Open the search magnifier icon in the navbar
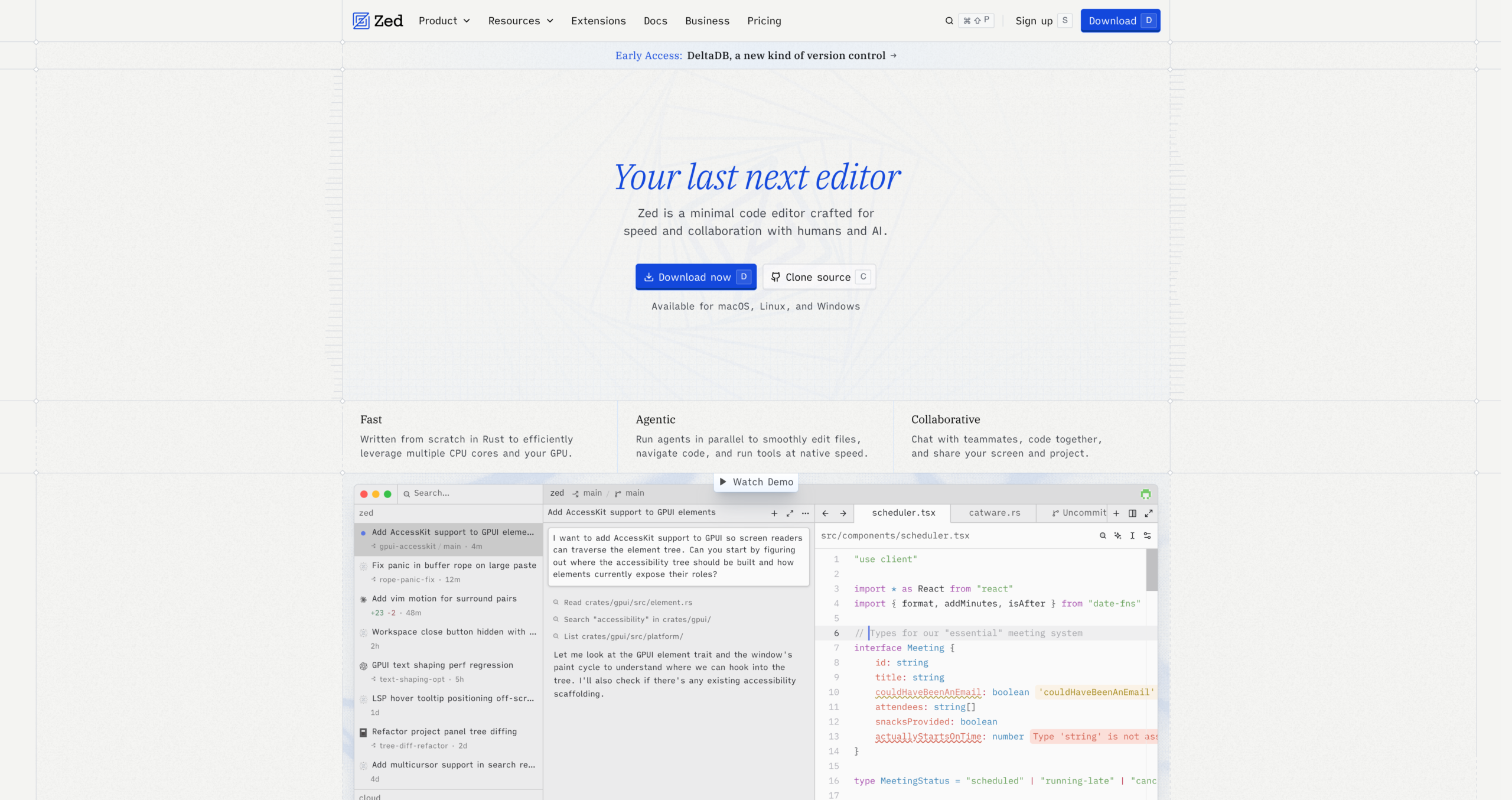 tap(949, 21)
